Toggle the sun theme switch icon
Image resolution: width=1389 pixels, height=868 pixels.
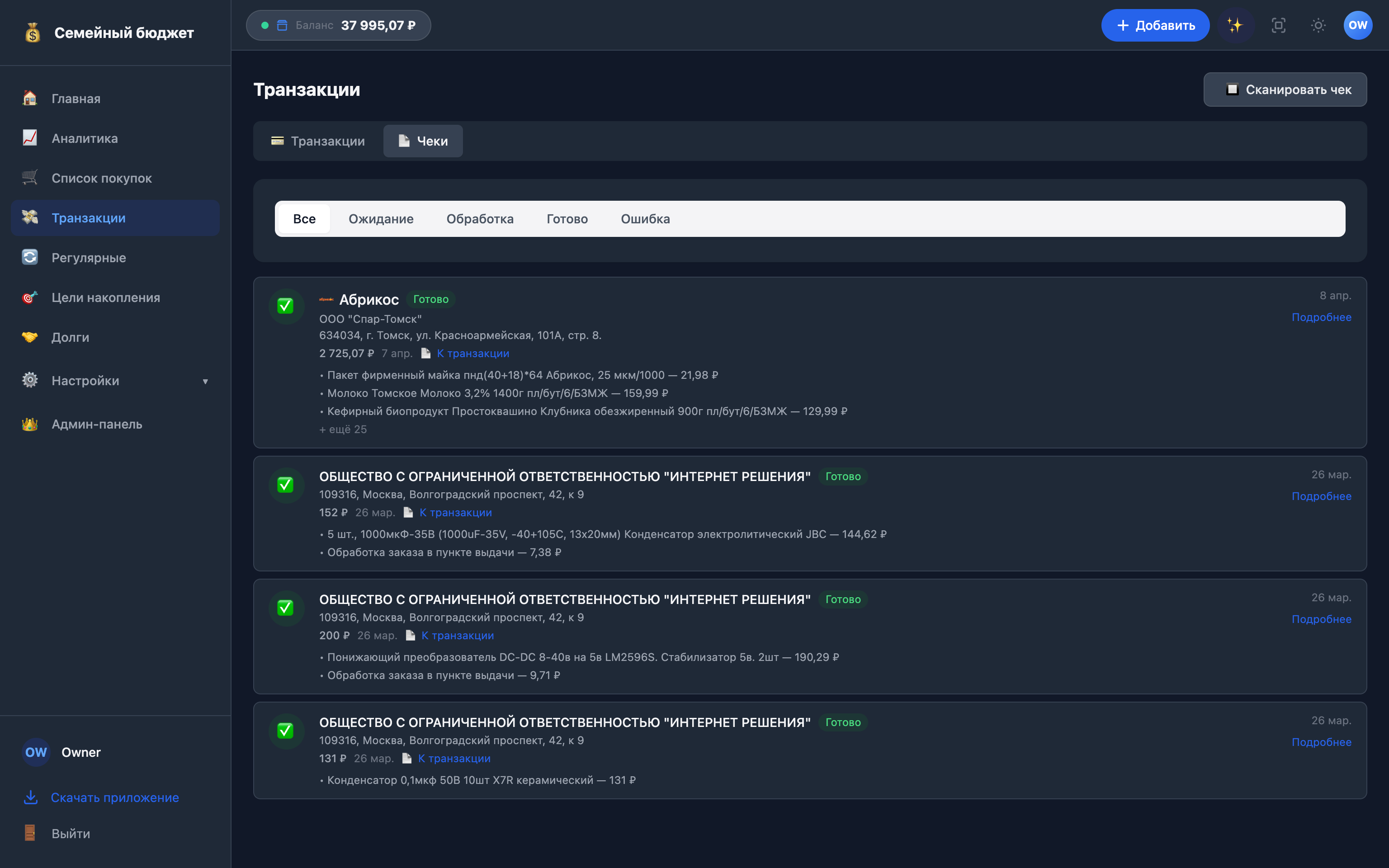pos(1318,25)
